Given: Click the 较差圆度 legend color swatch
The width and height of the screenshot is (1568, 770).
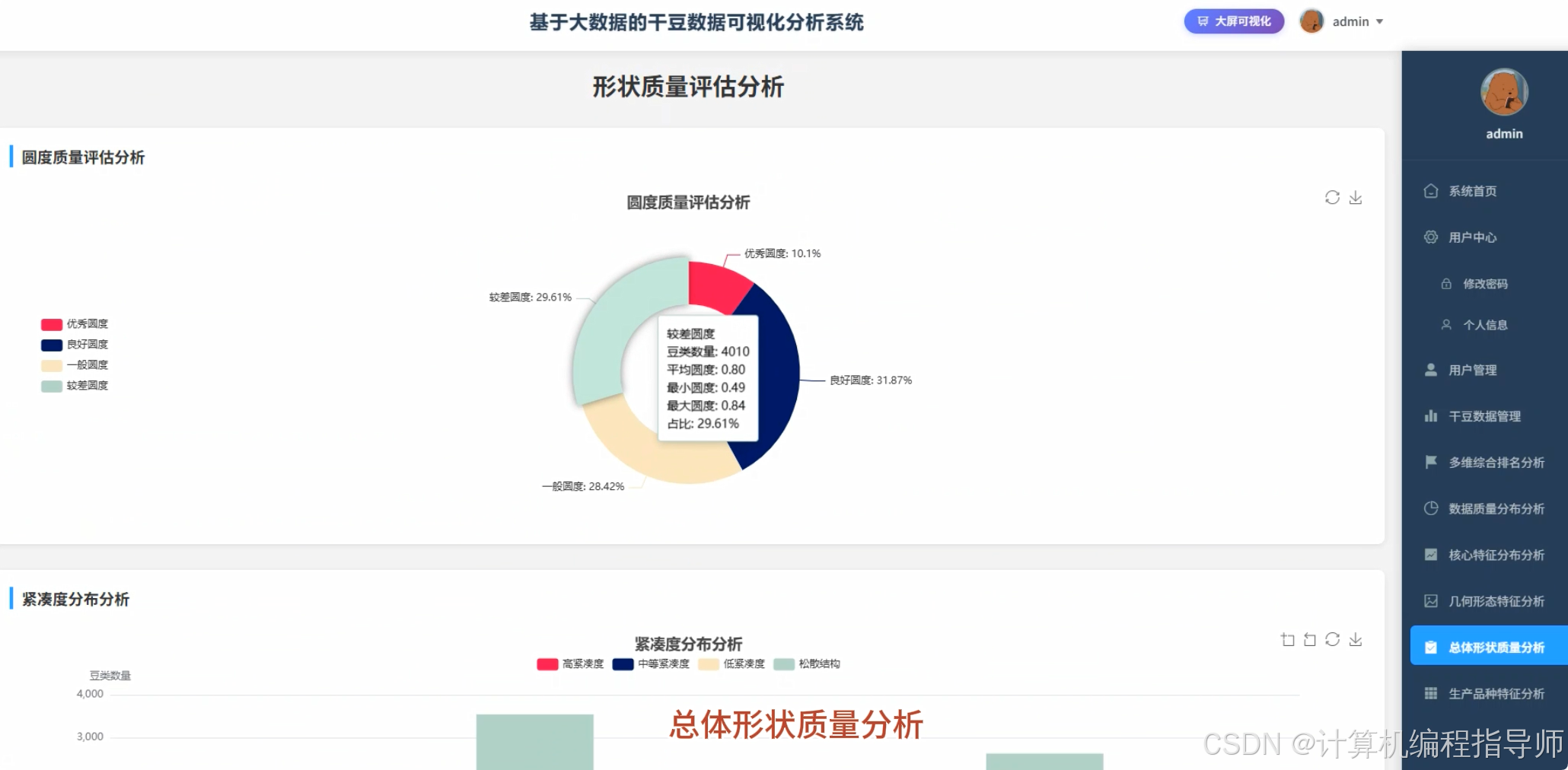Looking at the screenshot, I should click(x=51, y=386).
